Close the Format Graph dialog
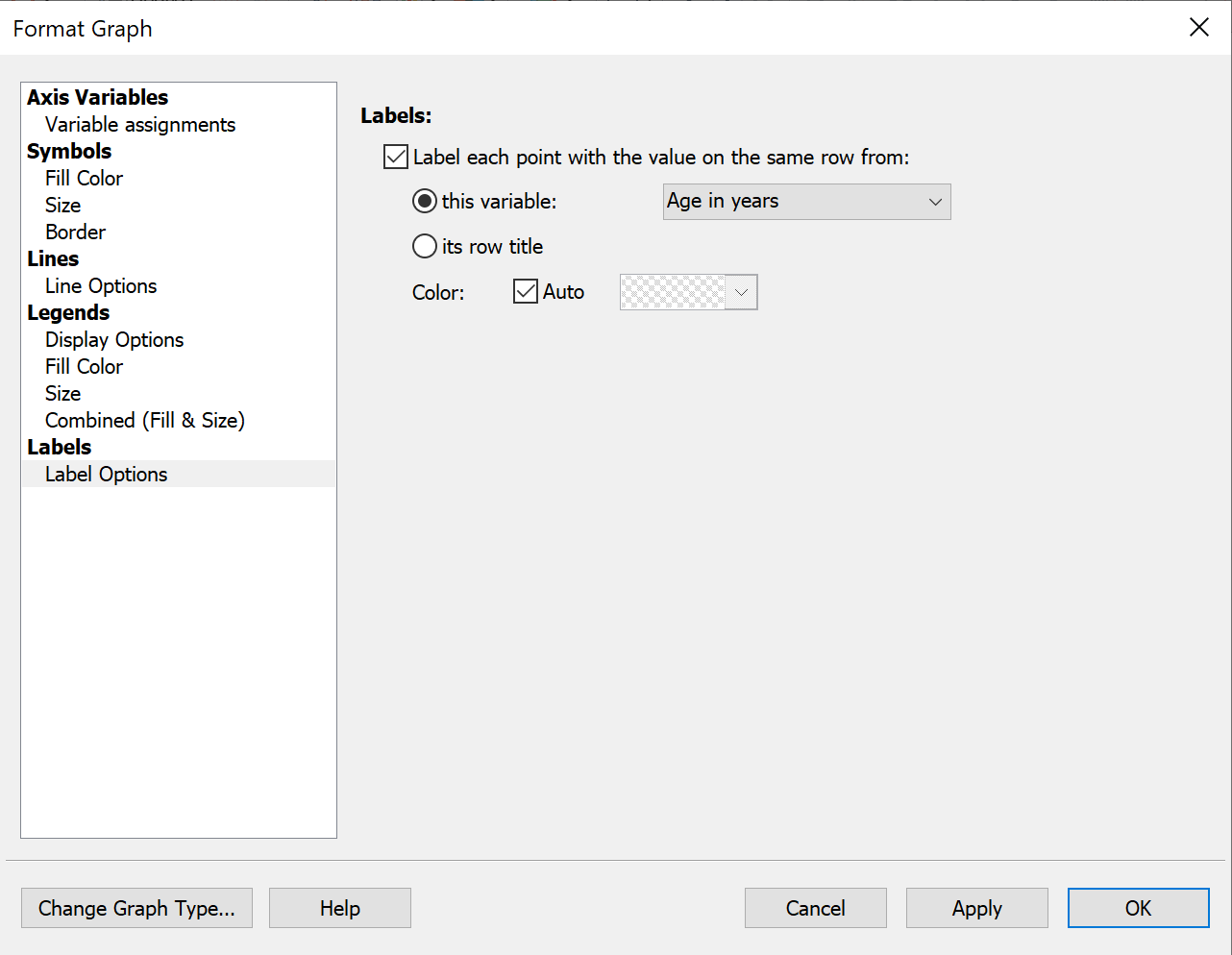 [1198, 27]
